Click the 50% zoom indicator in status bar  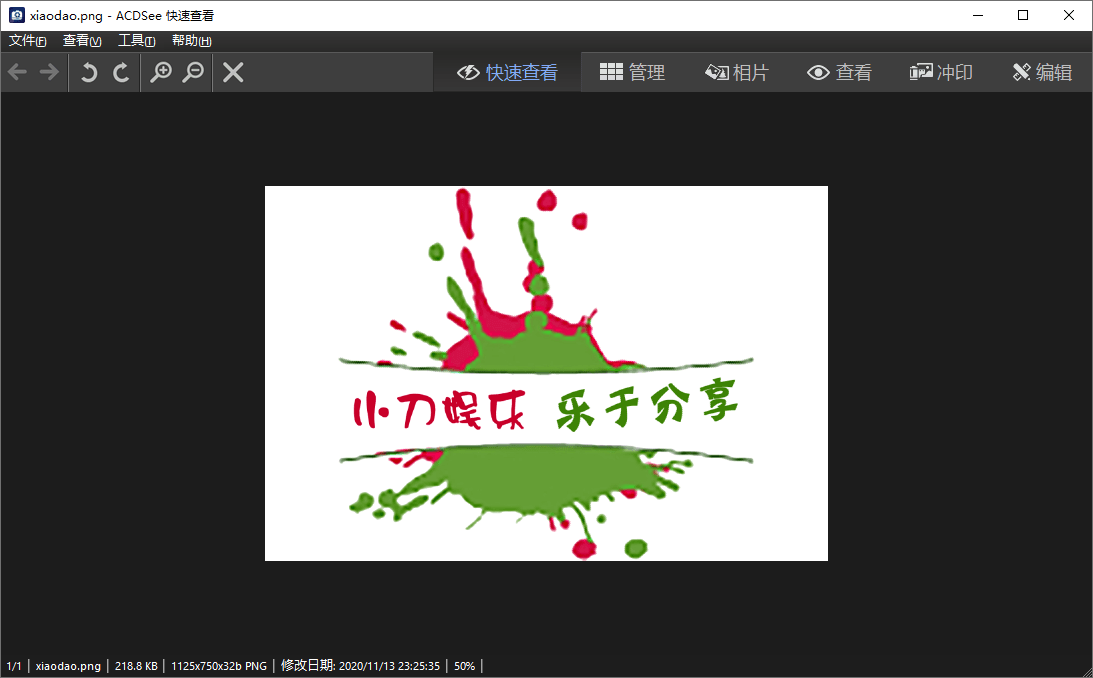click(463, 665)
